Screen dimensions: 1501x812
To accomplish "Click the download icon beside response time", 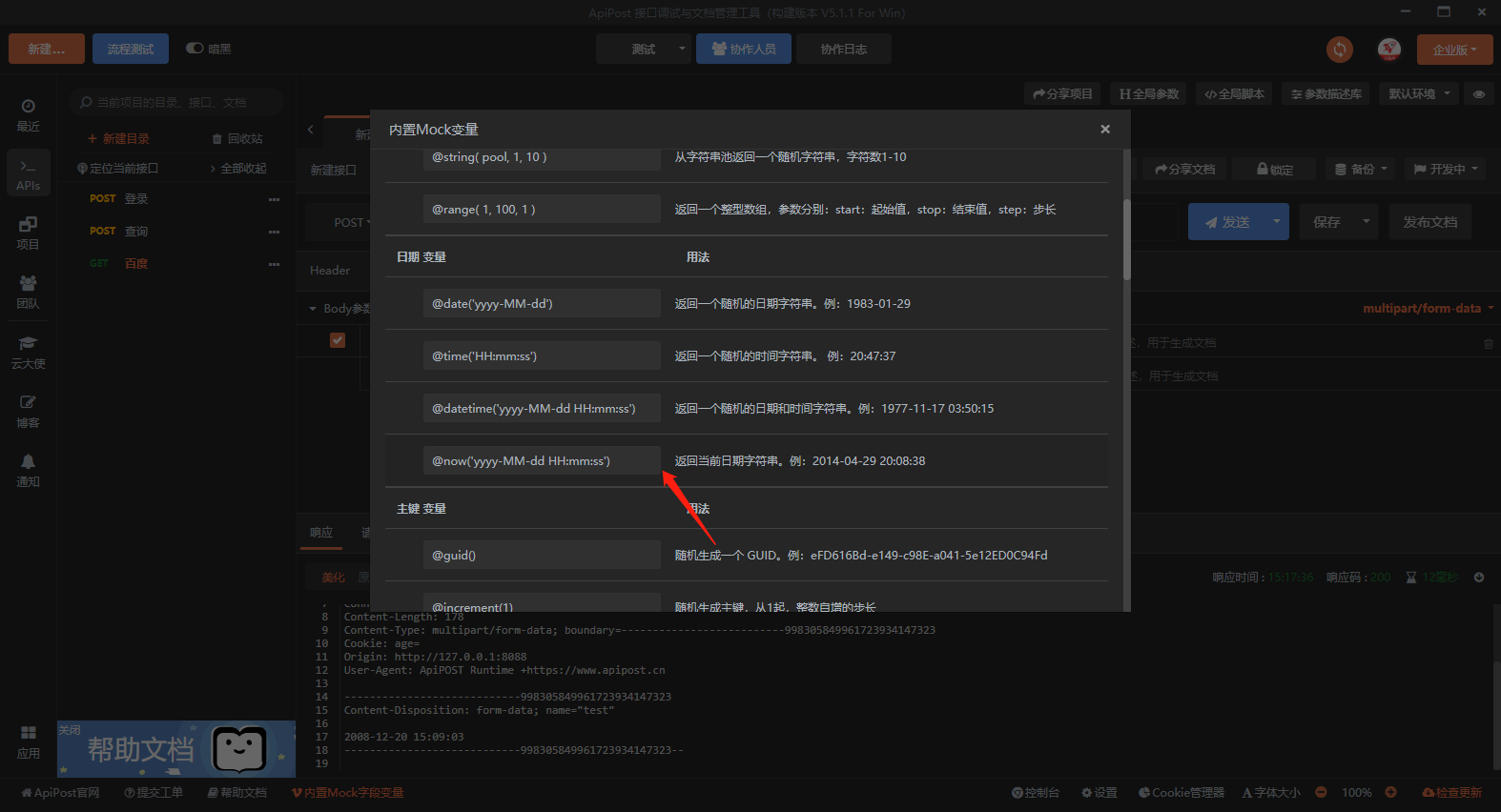I will 1479,578.
